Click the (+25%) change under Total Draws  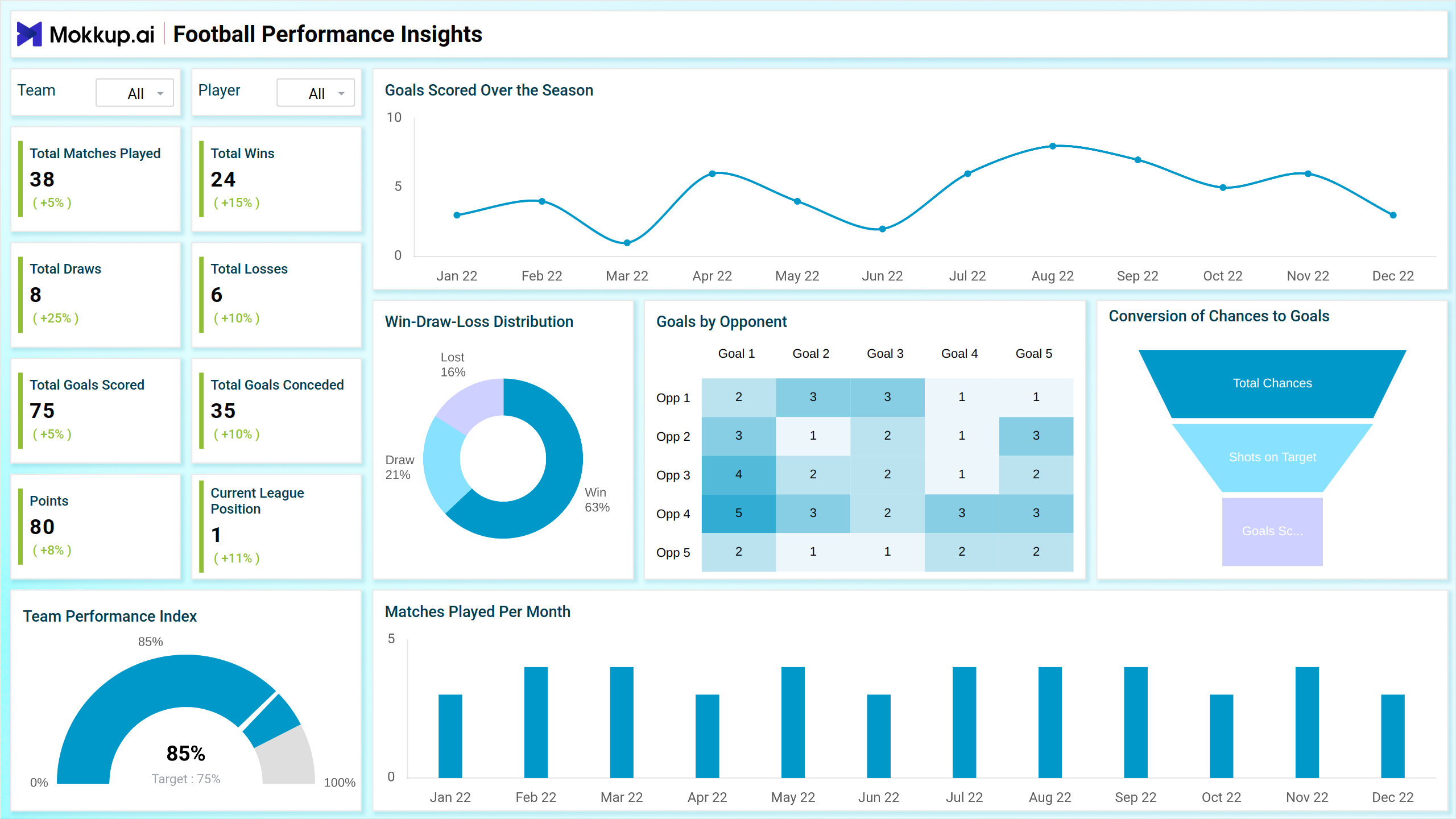55,318
